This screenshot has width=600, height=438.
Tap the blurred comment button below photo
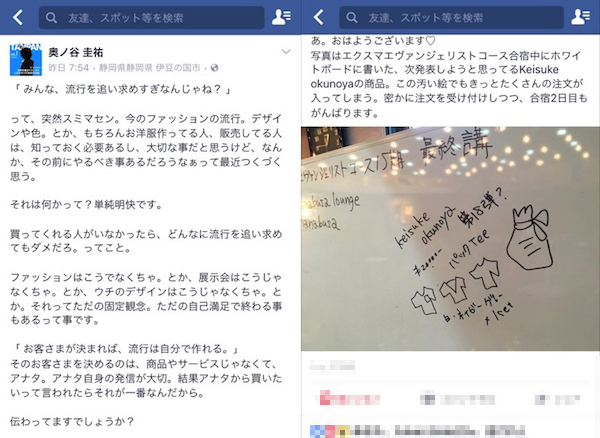pos(457,400)
